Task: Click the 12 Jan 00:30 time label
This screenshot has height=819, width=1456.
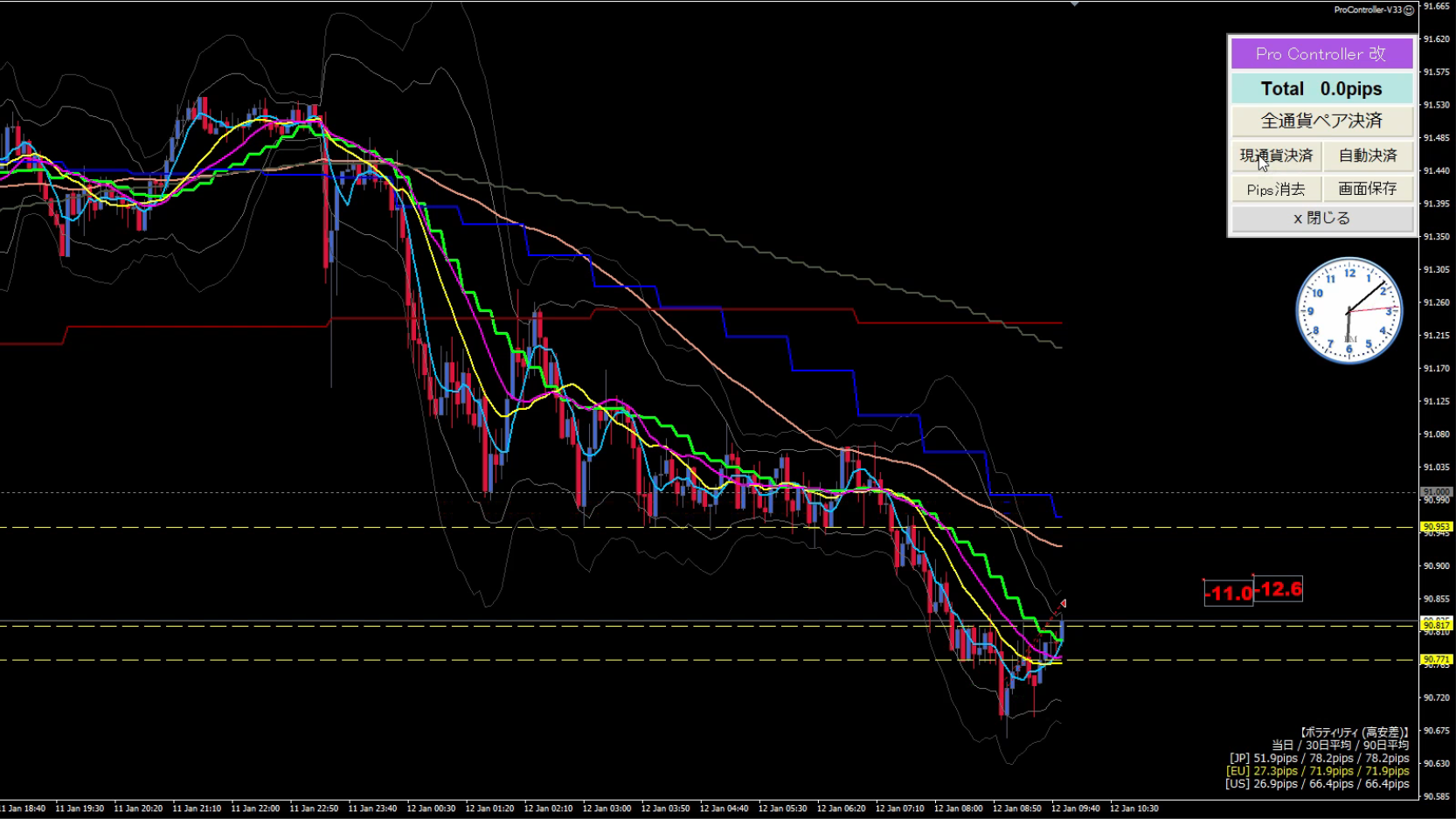Action: (431, 809)
